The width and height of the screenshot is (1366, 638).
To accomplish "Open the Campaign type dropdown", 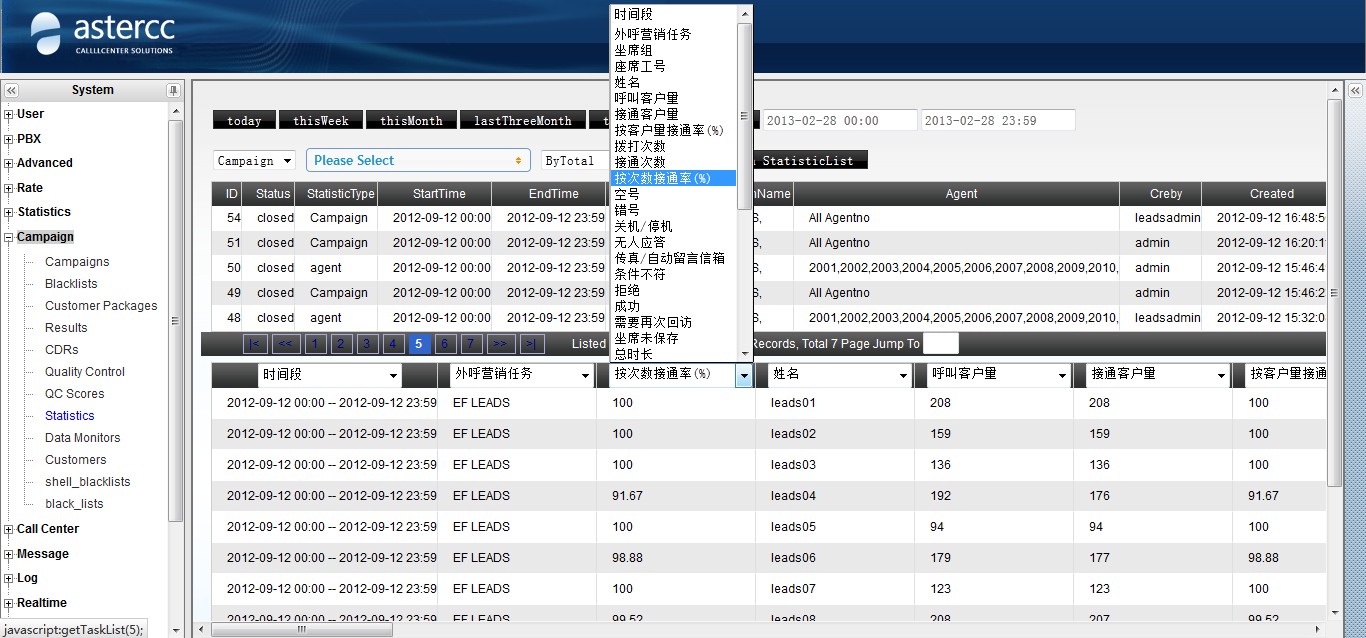I will (254, 161).
